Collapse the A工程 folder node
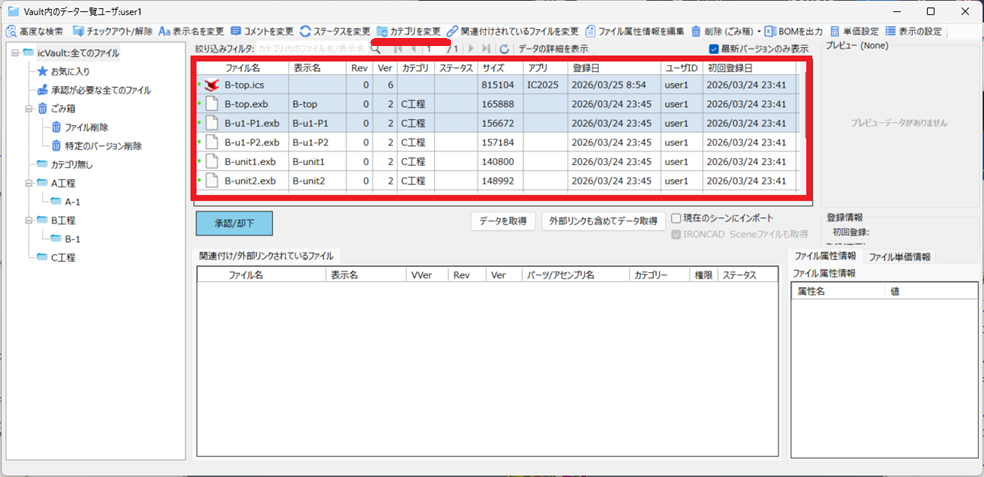 pyautogui.click(x=27, y=183)
